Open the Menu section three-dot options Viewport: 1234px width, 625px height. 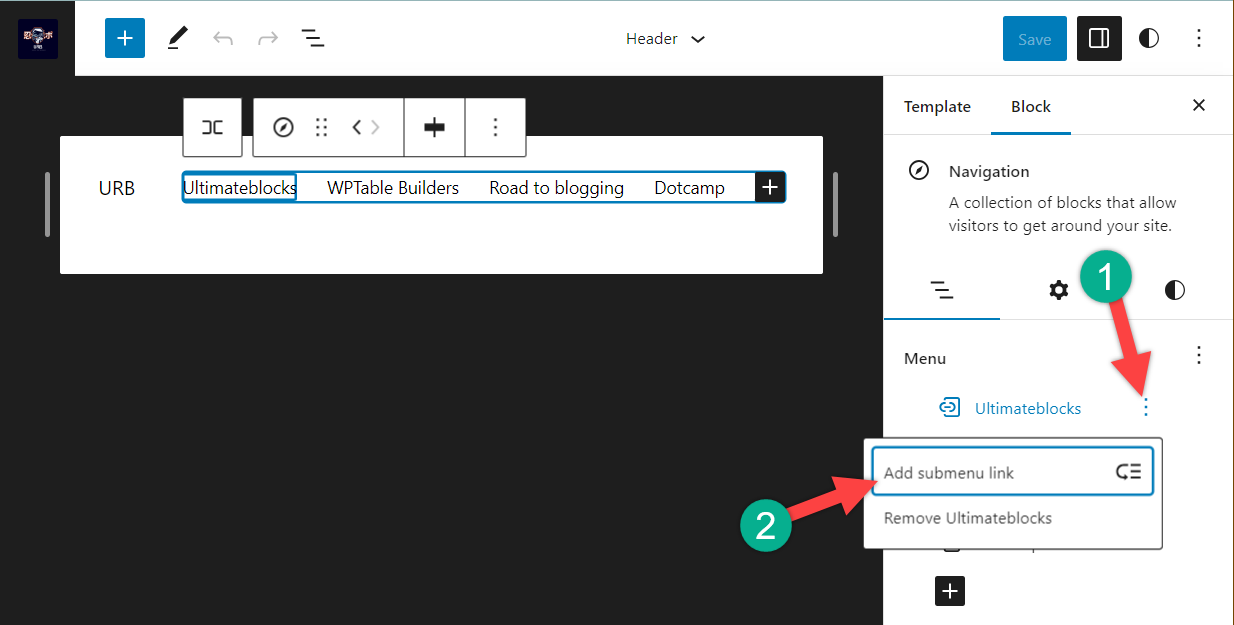click(x=1199, y=355)
